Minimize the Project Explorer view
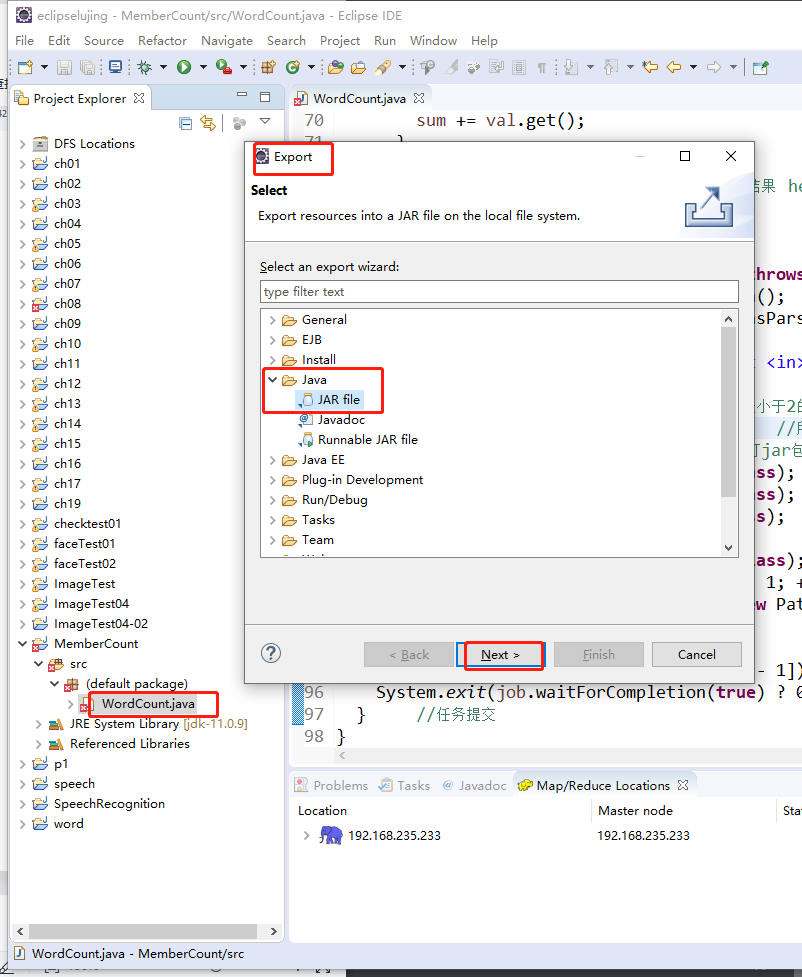The width and height of the screenshot is (802, 977). tap(242, 95)
